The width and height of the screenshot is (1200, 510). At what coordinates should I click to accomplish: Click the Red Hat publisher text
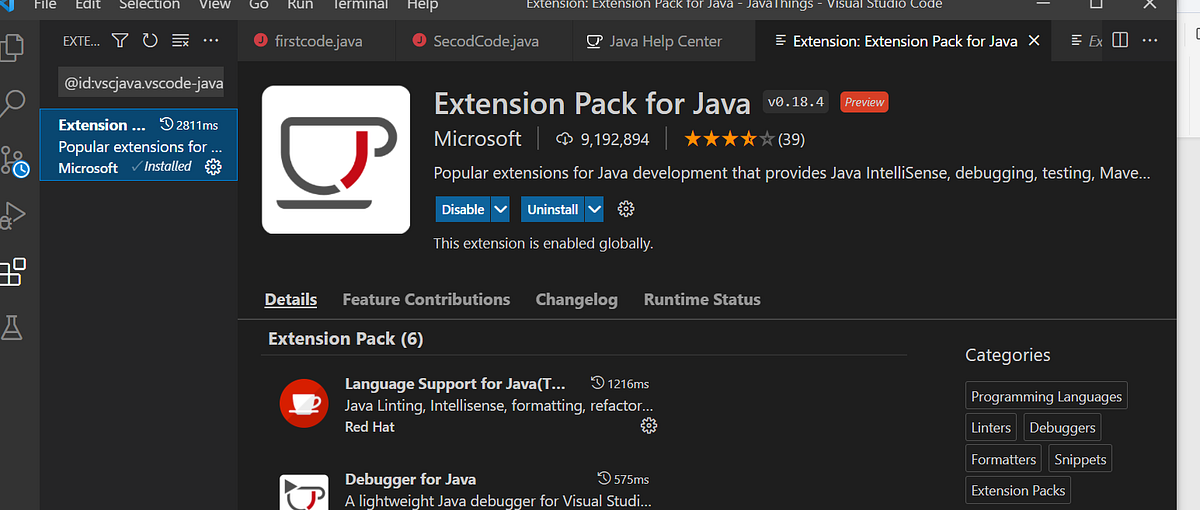[370, 427]
